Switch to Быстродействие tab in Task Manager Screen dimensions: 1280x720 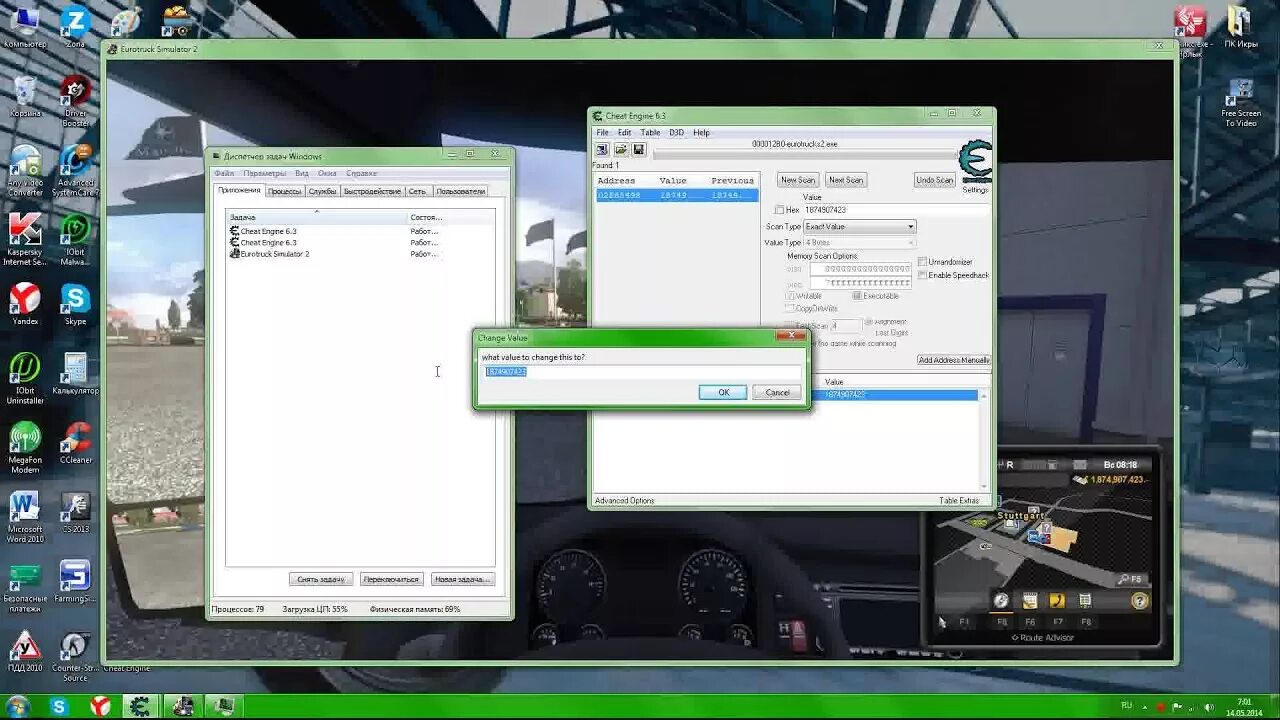372,191
